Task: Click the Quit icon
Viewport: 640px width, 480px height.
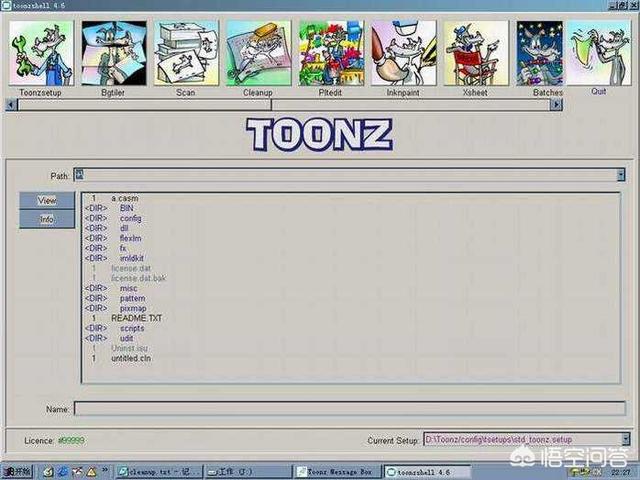Action: pyautogui.click(x=599, y=53)
